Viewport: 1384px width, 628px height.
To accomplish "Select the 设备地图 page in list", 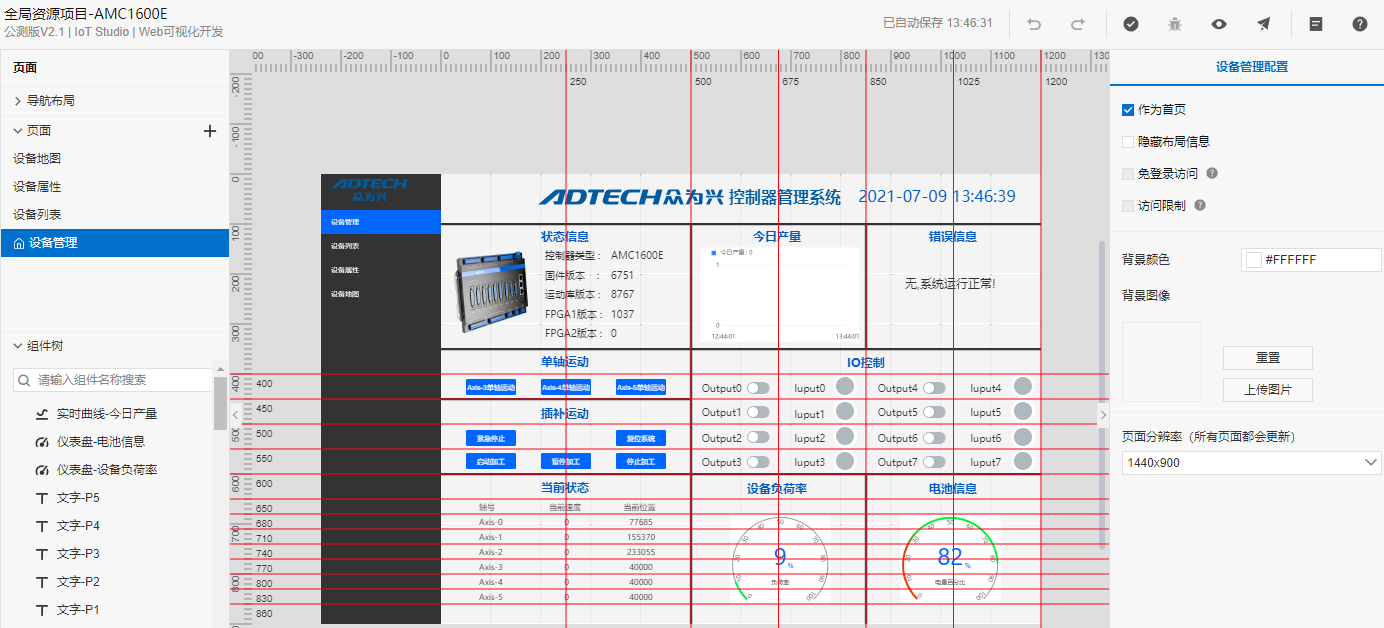I will tap(37, 159).
